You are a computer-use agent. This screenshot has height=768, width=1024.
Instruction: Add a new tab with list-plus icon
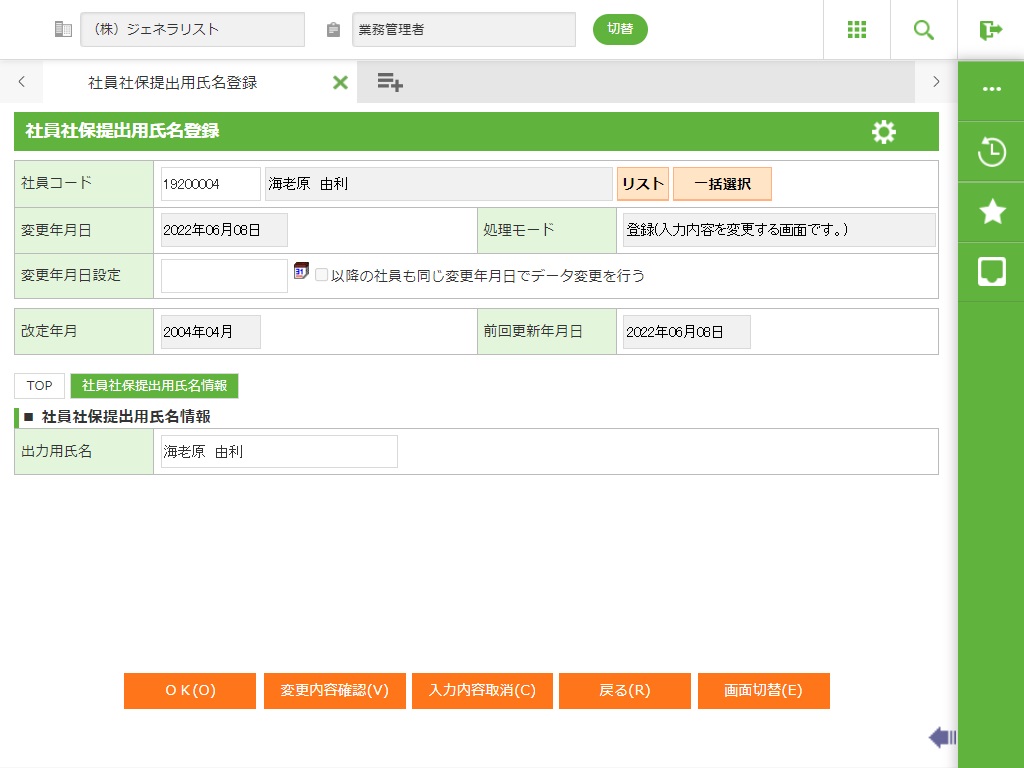[390, 83]
